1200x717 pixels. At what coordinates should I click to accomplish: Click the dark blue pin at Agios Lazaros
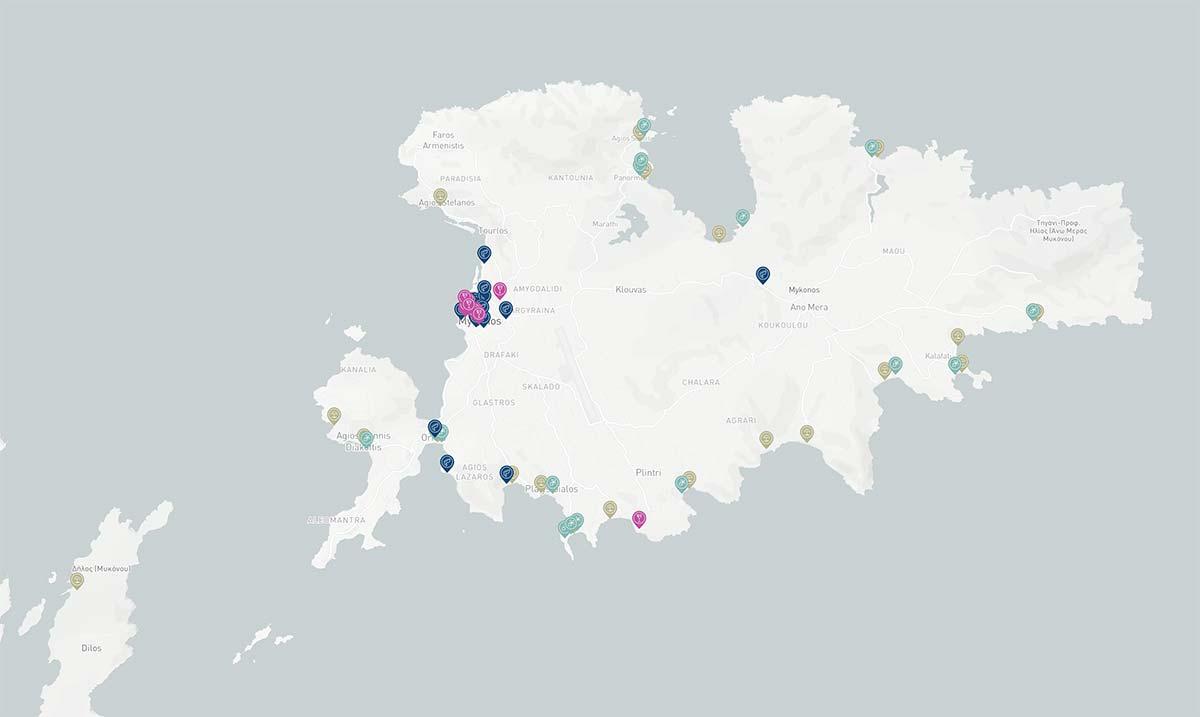coord(507,473)
